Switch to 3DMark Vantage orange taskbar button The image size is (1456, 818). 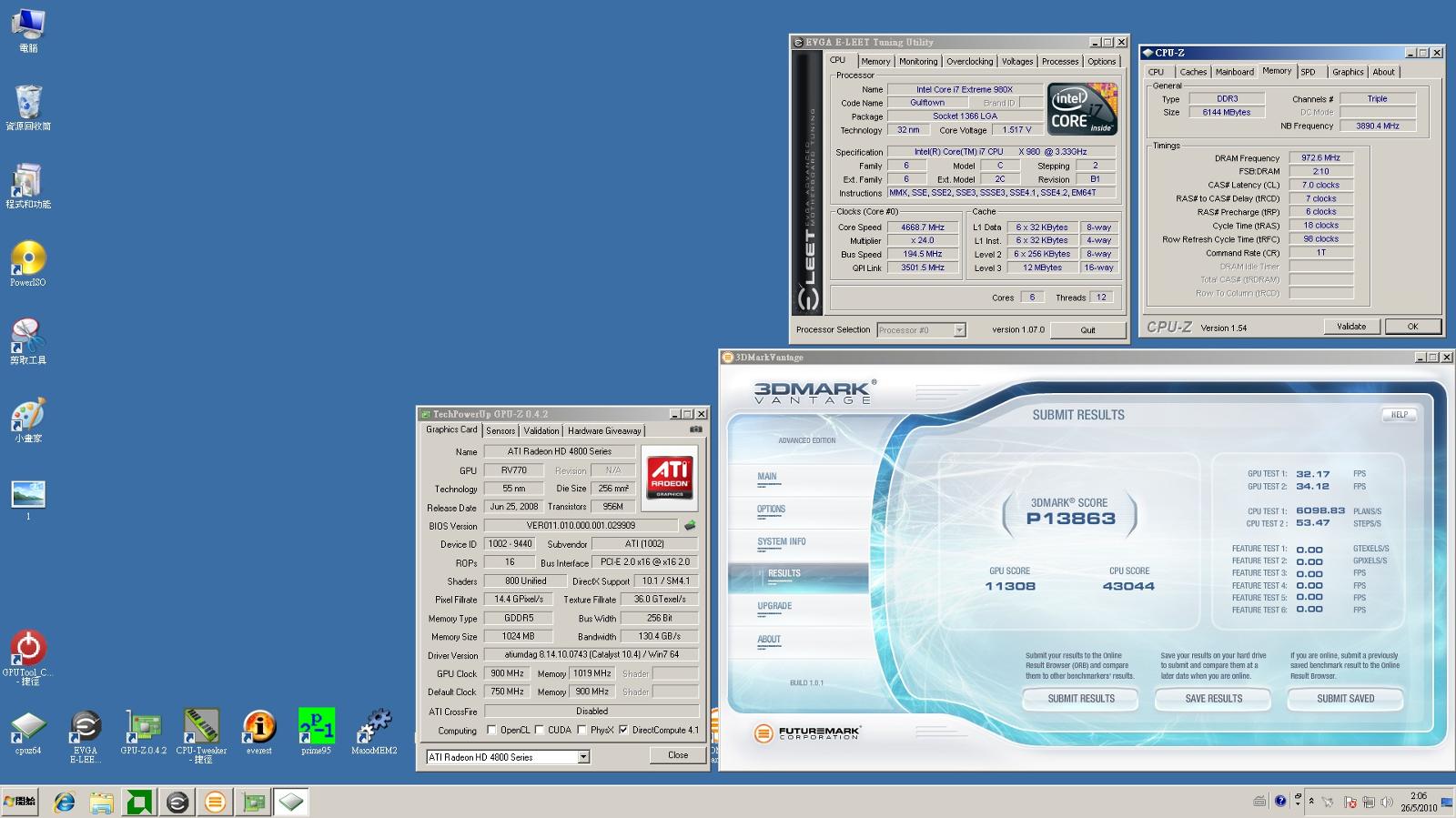[216, 802]
